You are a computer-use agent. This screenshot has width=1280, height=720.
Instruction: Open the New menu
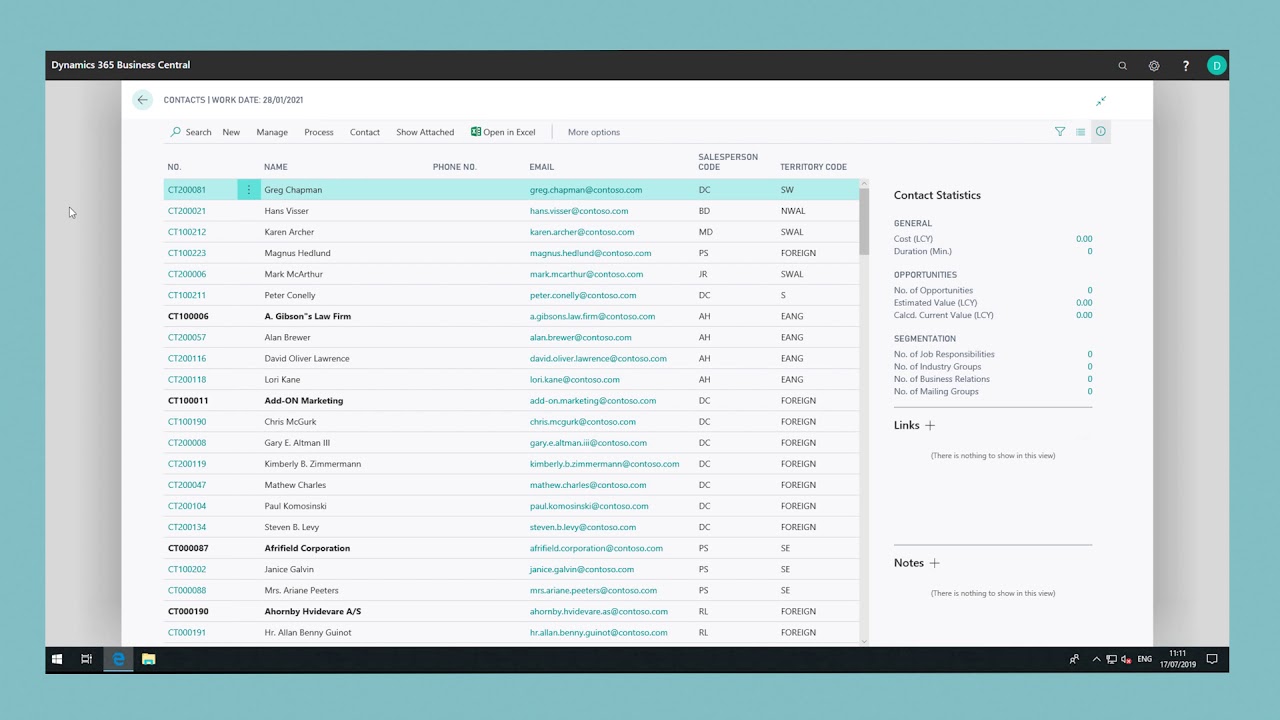pyautogui.click(x=231, y=132)
